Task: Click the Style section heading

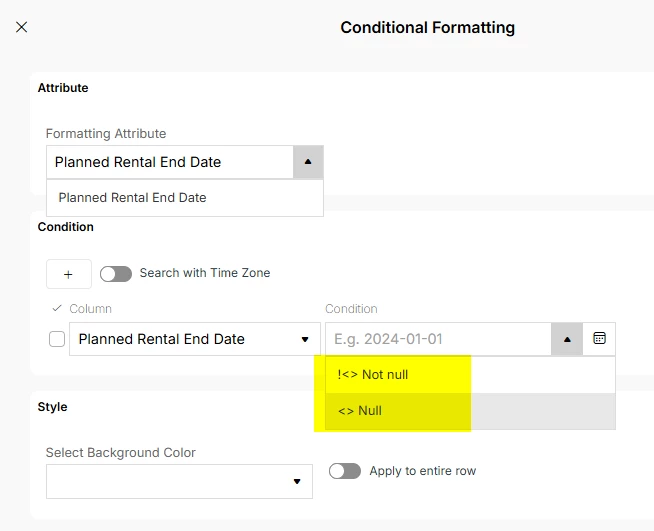Action: point(52,407)
